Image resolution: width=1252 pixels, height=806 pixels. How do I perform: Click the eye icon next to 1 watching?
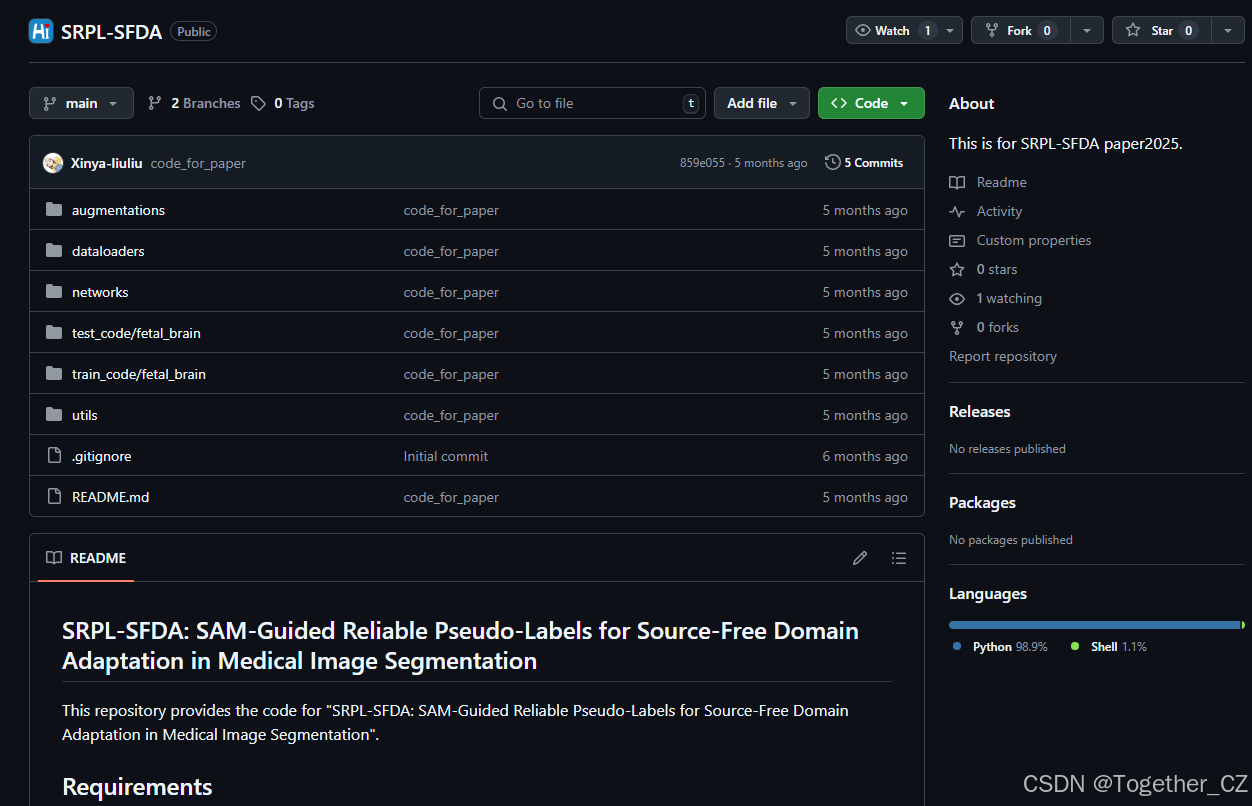[x=957, y=298]
